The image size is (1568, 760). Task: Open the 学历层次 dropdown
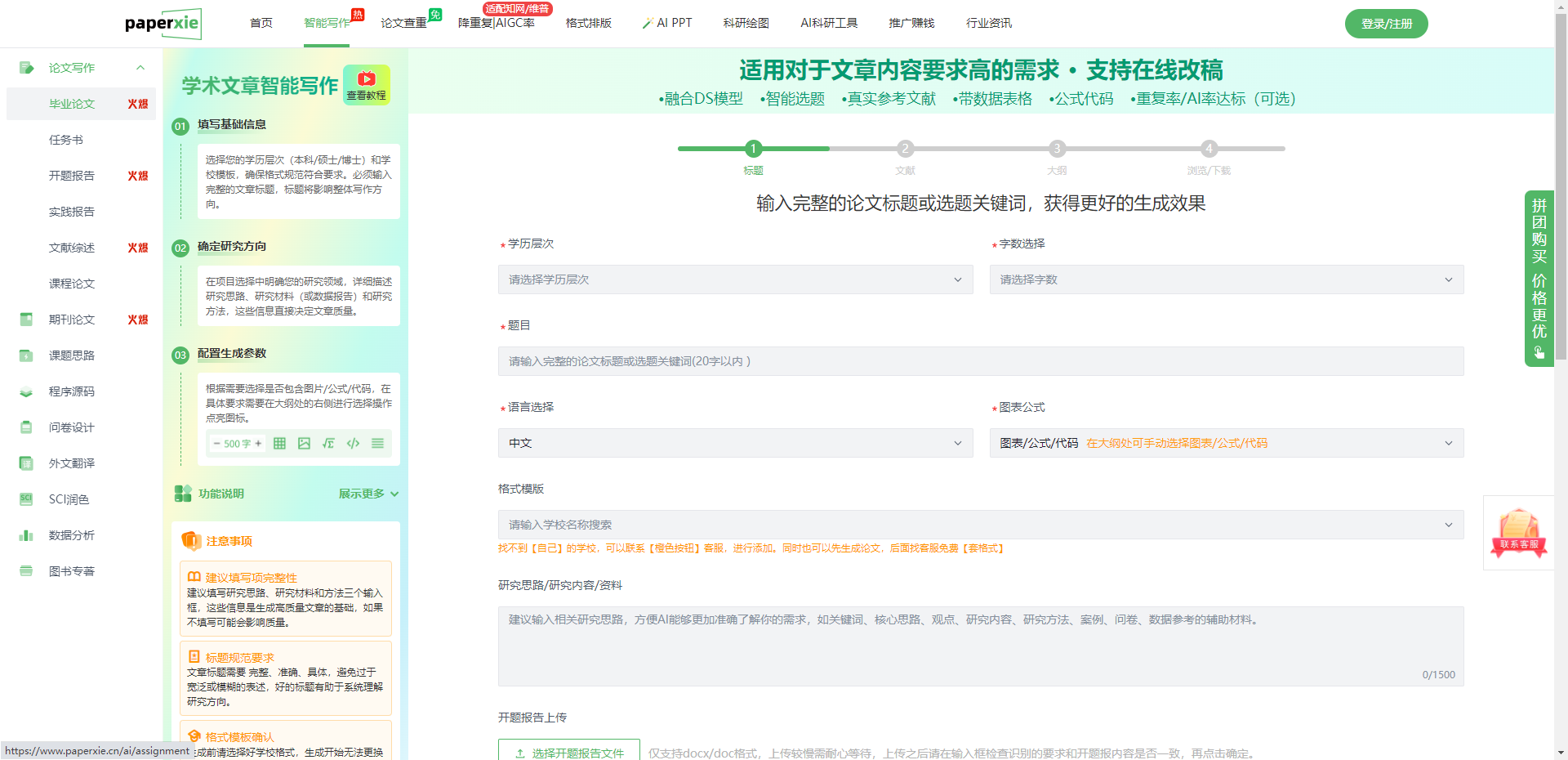735,279
